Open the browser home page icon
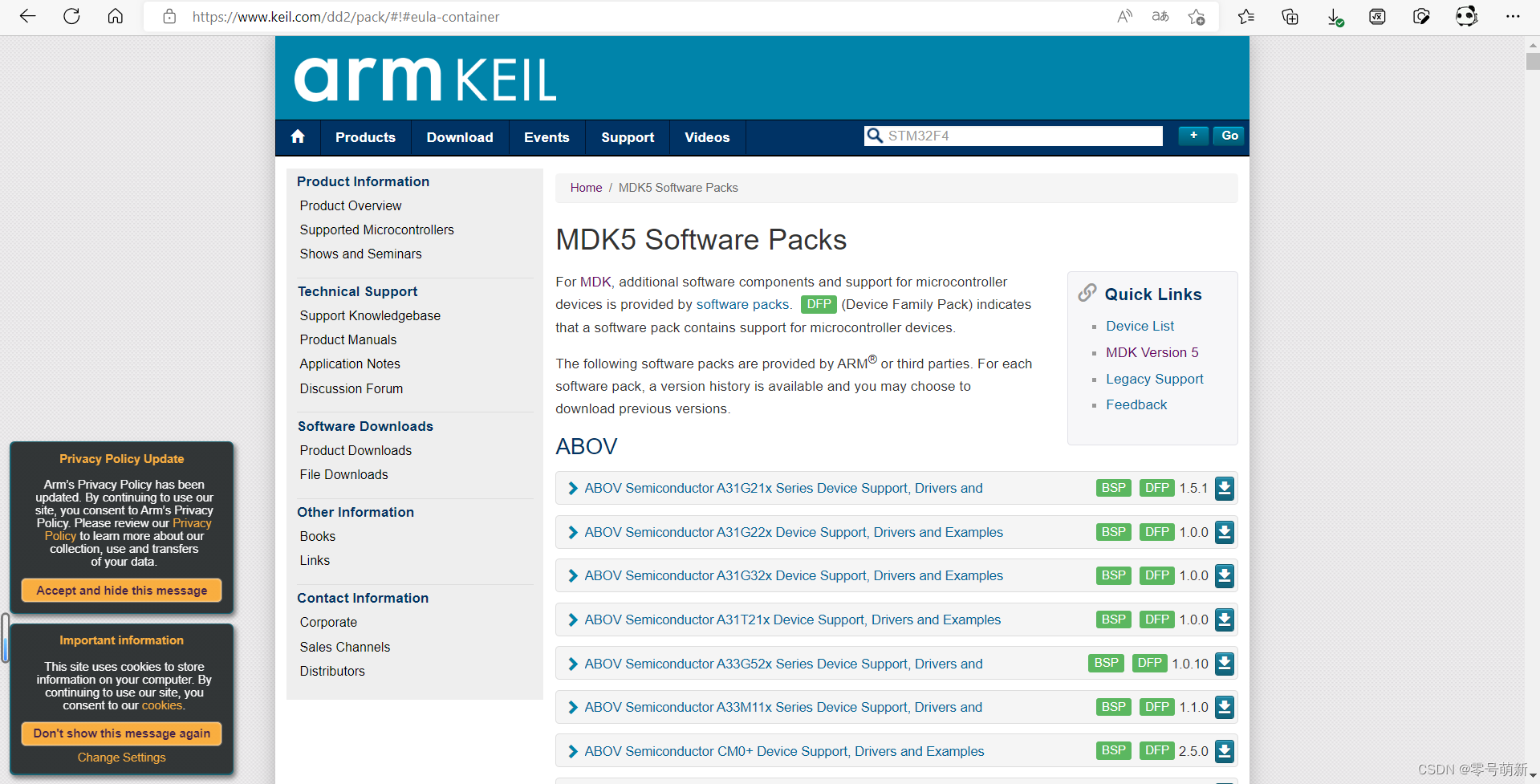 pyautogui.click(x=116, y=16)
